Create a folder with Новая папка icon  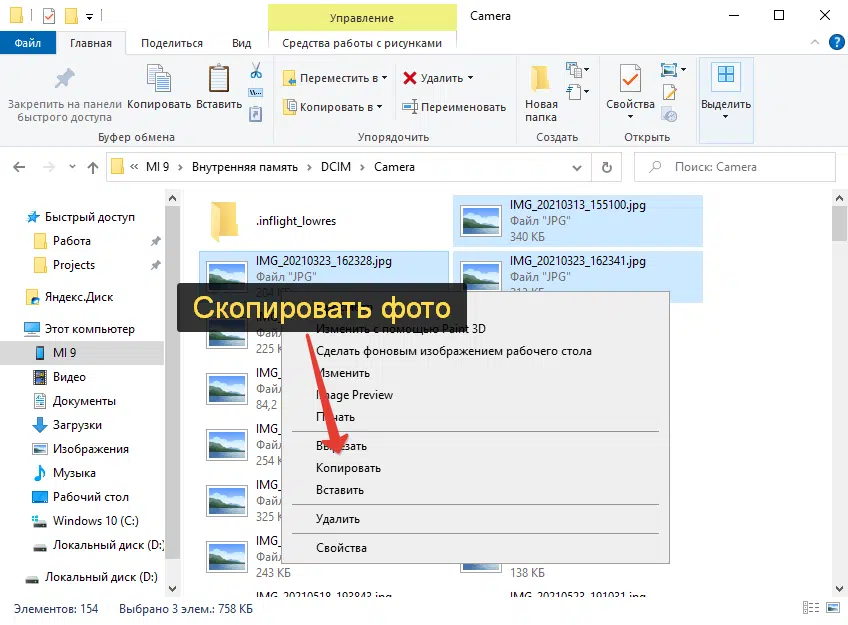click(541, 92)
